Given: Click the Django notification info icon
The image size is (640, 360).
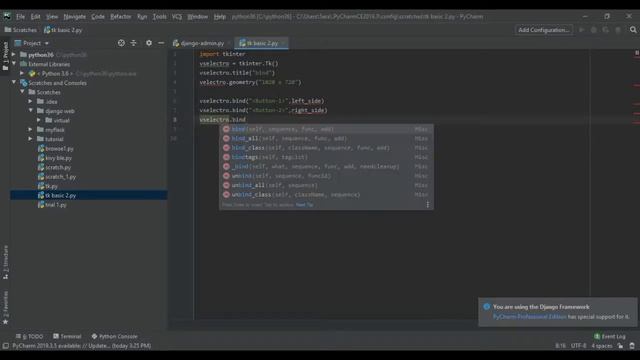Looking at the screenshot, I should (487, 307).
